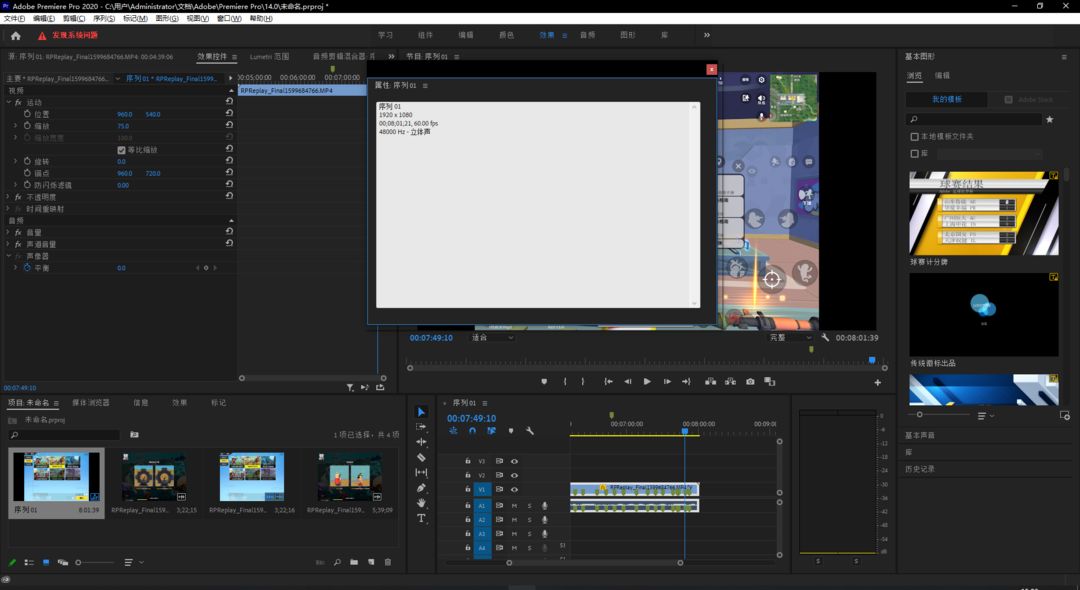Click the system compatibility warning
This screenshot has width=1080, height=590.
[x=68, y=35]
